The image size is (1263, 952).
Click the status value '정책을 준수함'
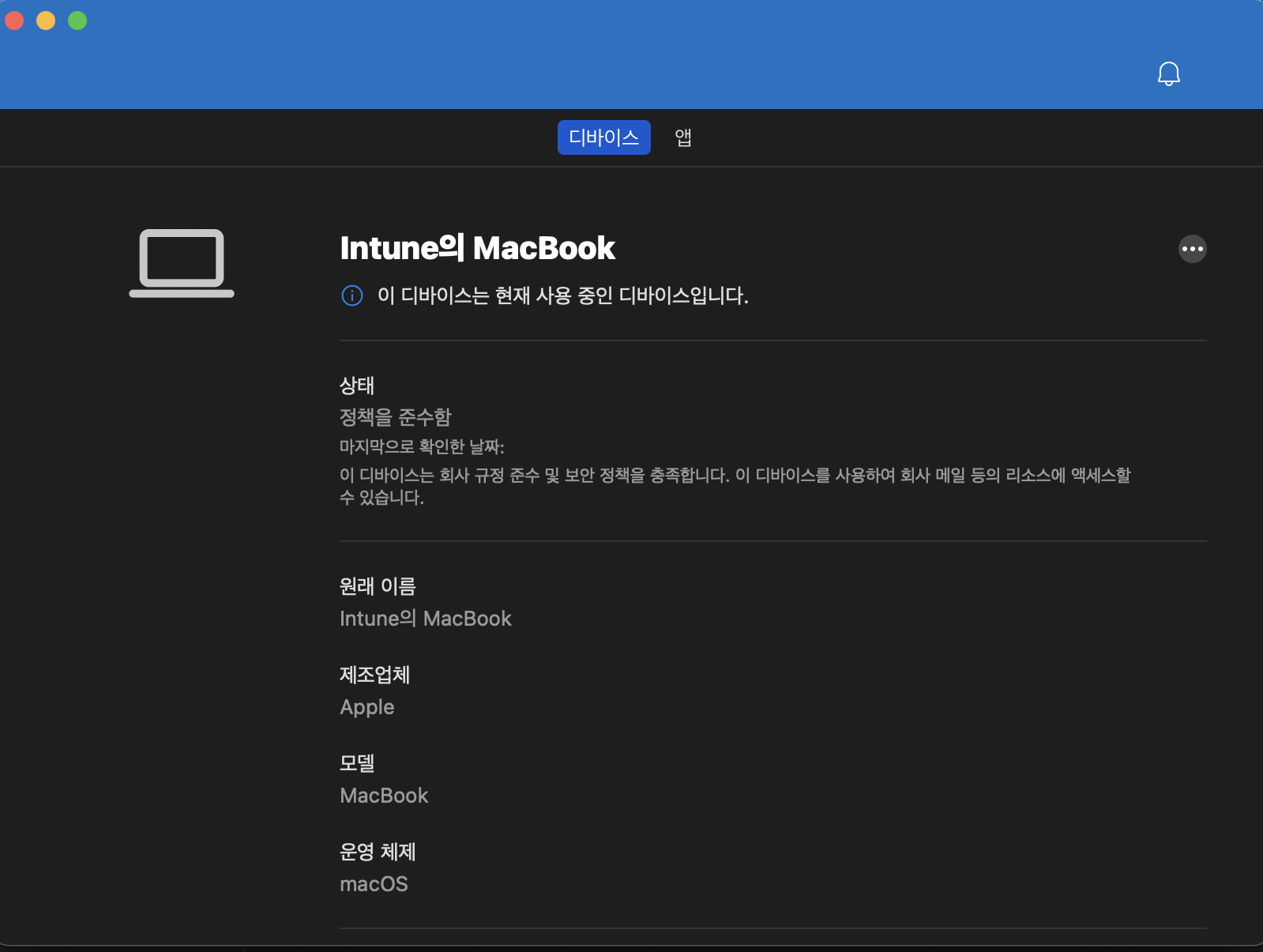[395, 416]
